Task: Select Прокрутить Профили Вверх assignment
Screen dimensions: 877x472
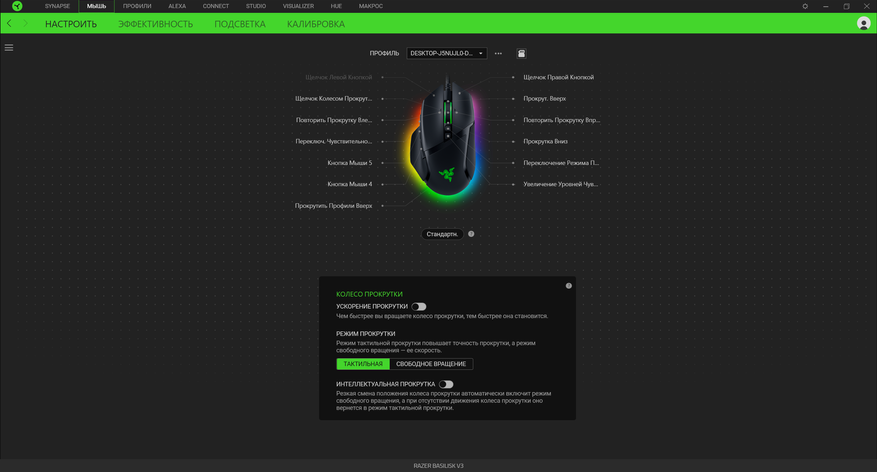Action: tap(333, 206)
